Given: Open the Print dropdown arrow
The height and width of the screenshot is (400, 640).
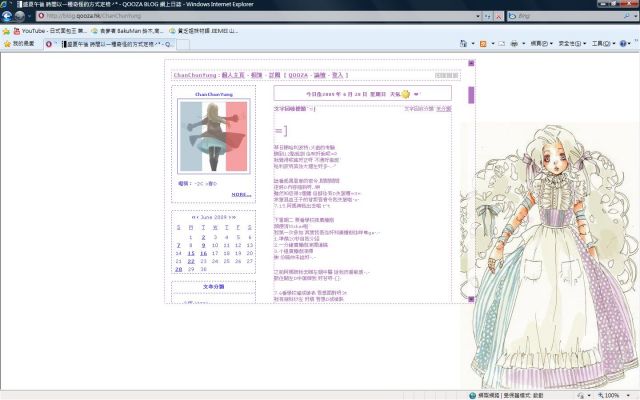Looking at the screenshot, I should click(523, 43).
